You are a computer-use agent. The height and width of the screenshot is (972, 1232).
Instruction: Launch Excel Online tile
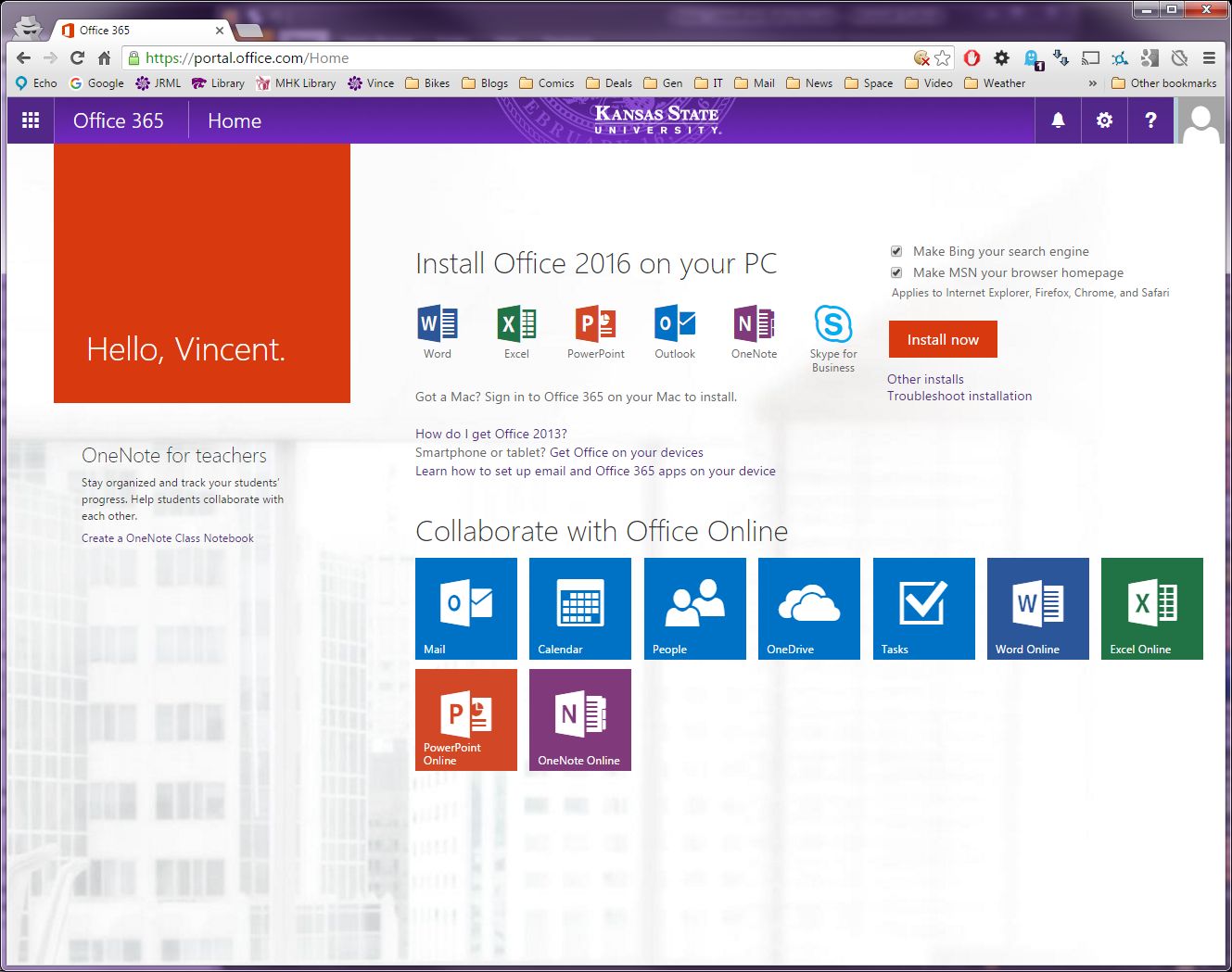click(x=1152, y=609)
